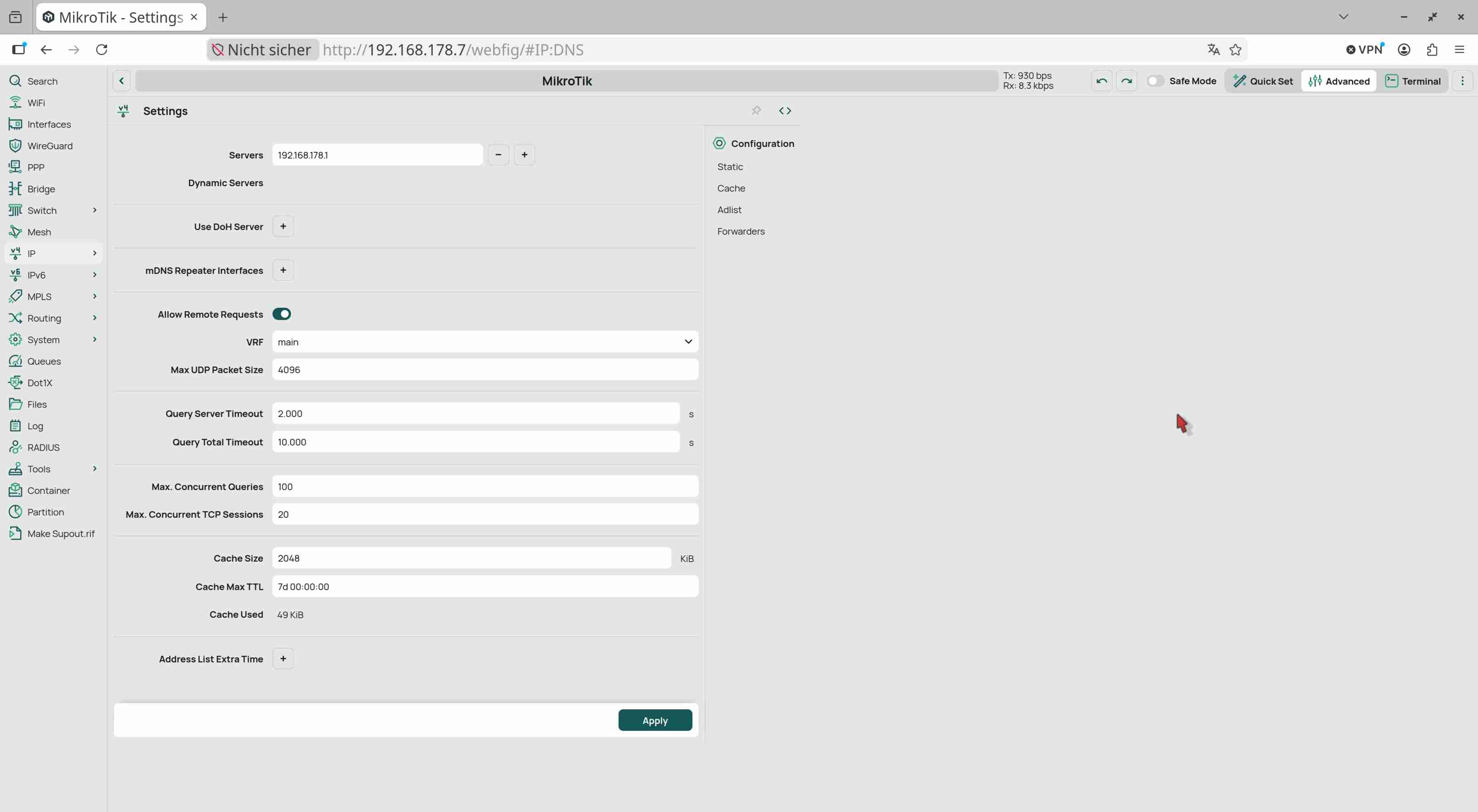Switch to Advanced mode
The height and width of the screenshot is (812, 1478).
pyautogui.click(x=1339, y=81)
